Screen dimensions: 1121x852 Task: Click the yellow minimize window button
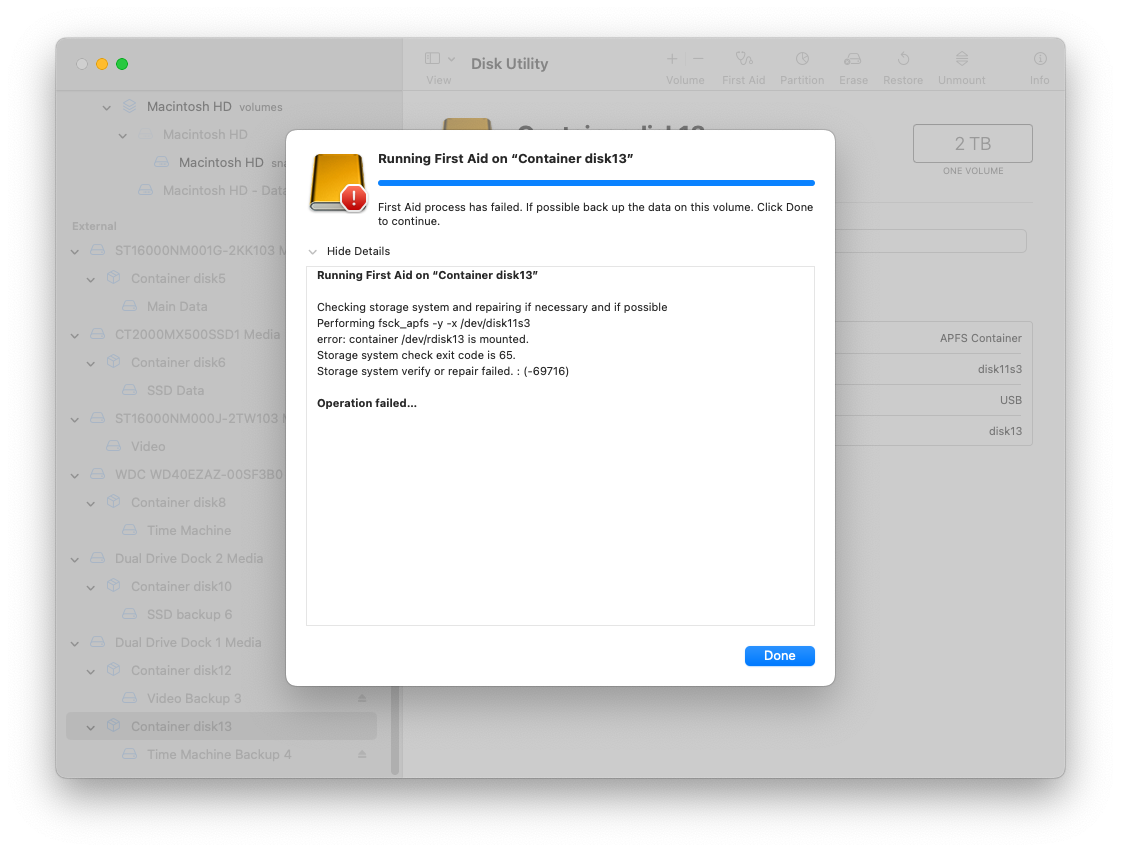point(102,64)
